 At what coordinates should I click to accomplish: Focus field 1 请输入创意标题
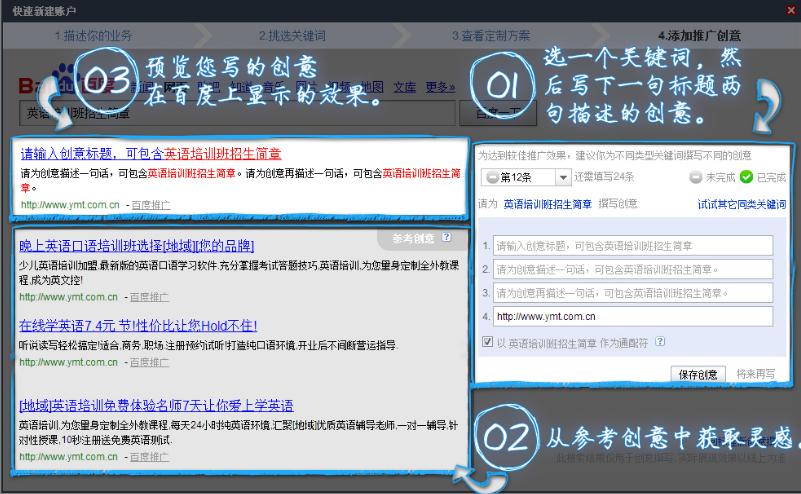point(633,246)
